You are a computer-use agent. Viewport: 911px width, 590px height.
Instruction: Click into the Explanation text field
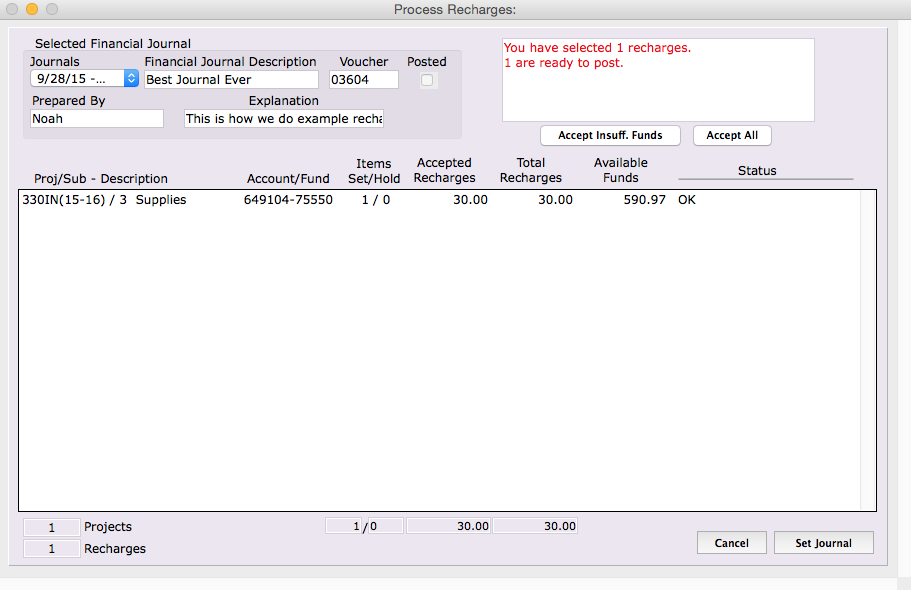[283, 119]
